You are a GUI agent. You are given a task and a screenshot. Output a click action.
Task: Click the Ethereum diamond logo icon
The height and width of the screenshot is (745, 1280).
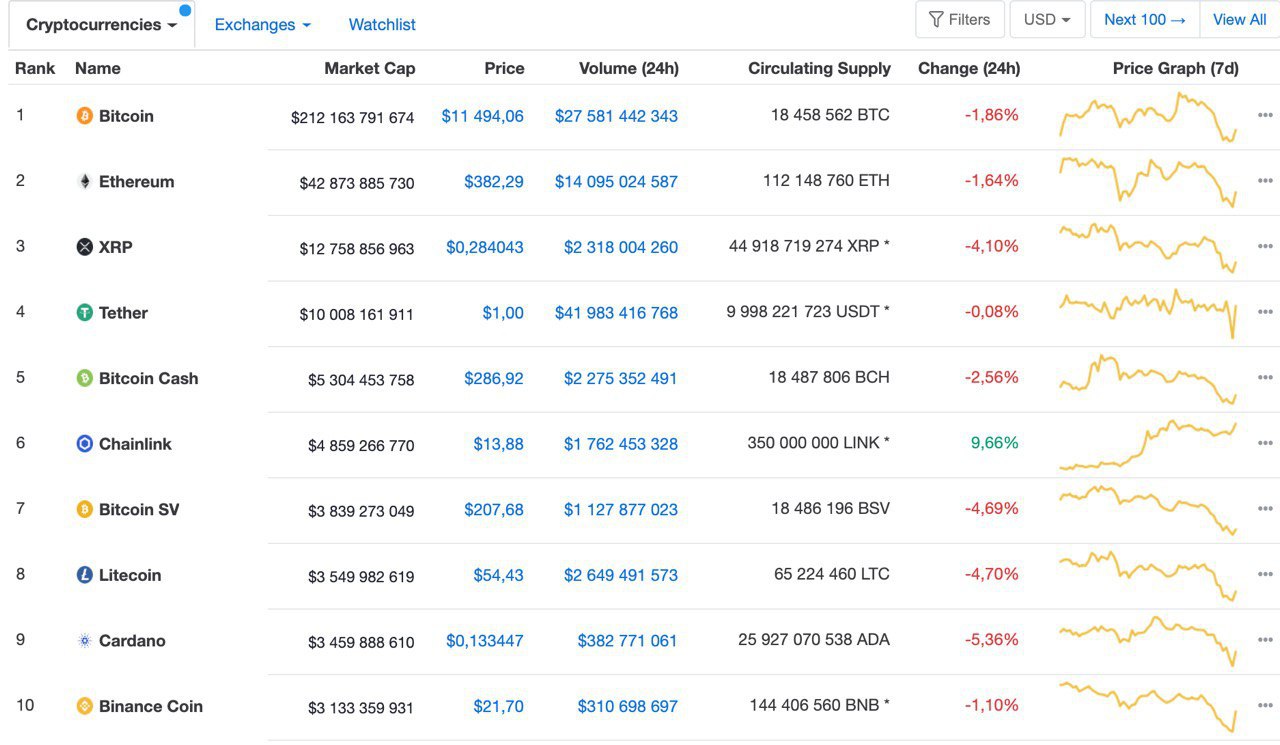(85, 182)
